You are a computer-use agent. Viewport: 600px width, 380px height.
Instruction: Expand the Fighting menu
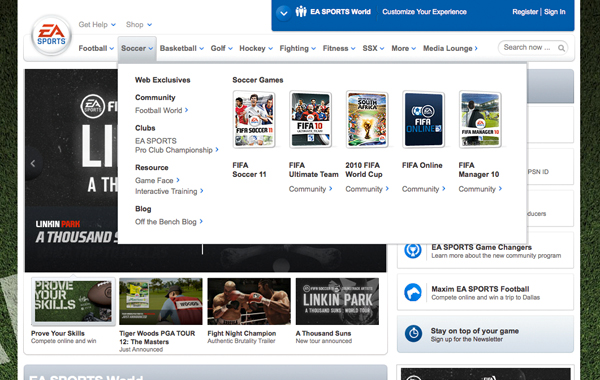298,48
